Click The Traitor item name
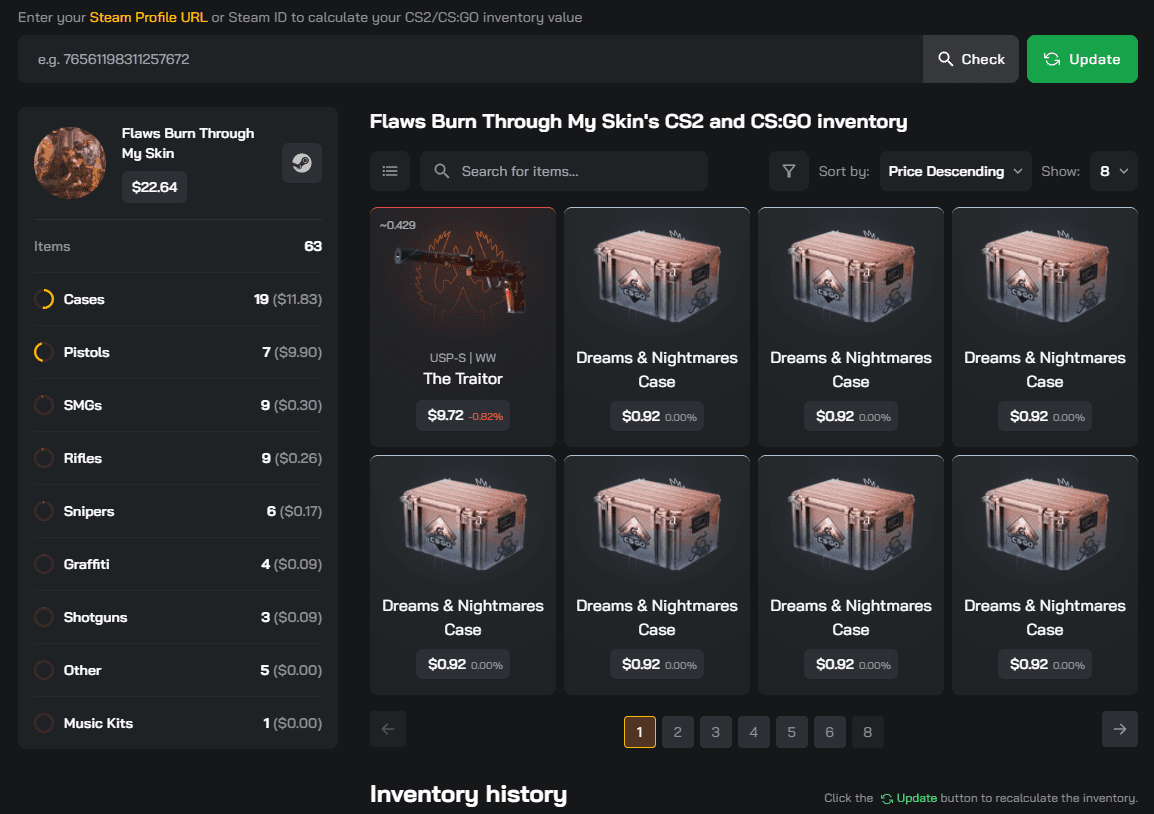 (x=463, y=378)
